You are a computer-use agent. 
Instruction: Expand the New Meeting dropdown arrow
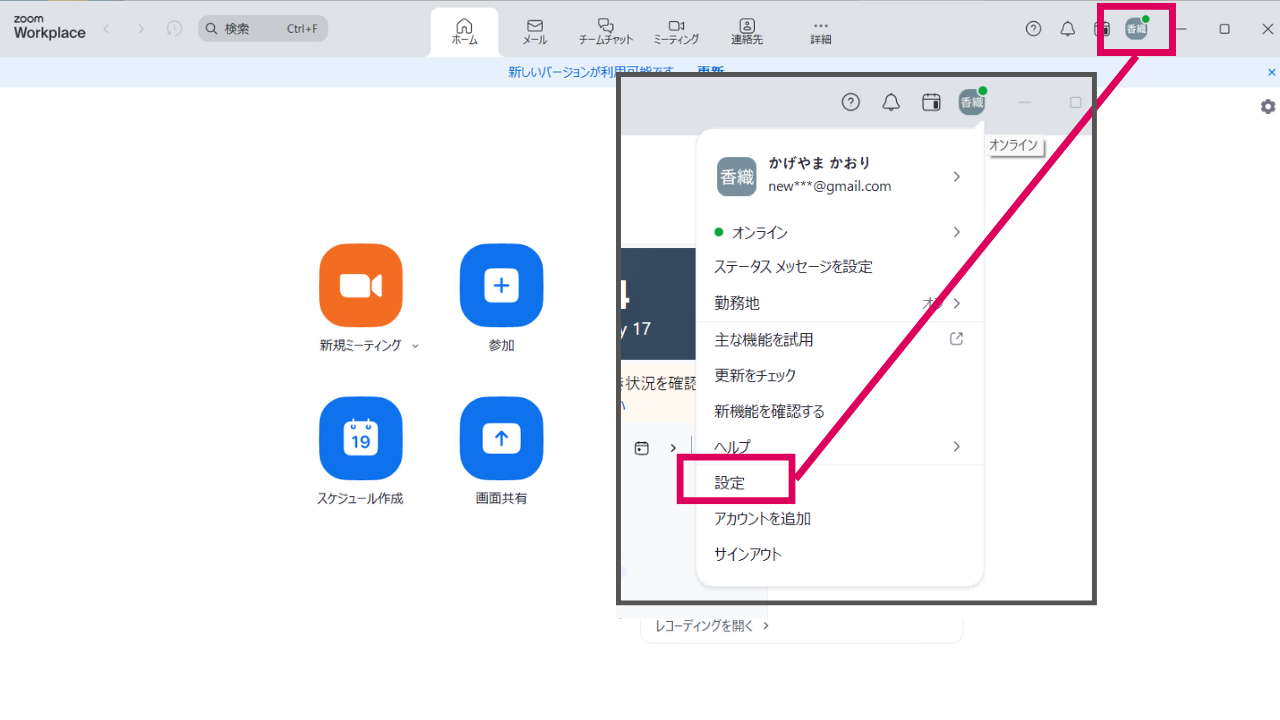[415, 346]
